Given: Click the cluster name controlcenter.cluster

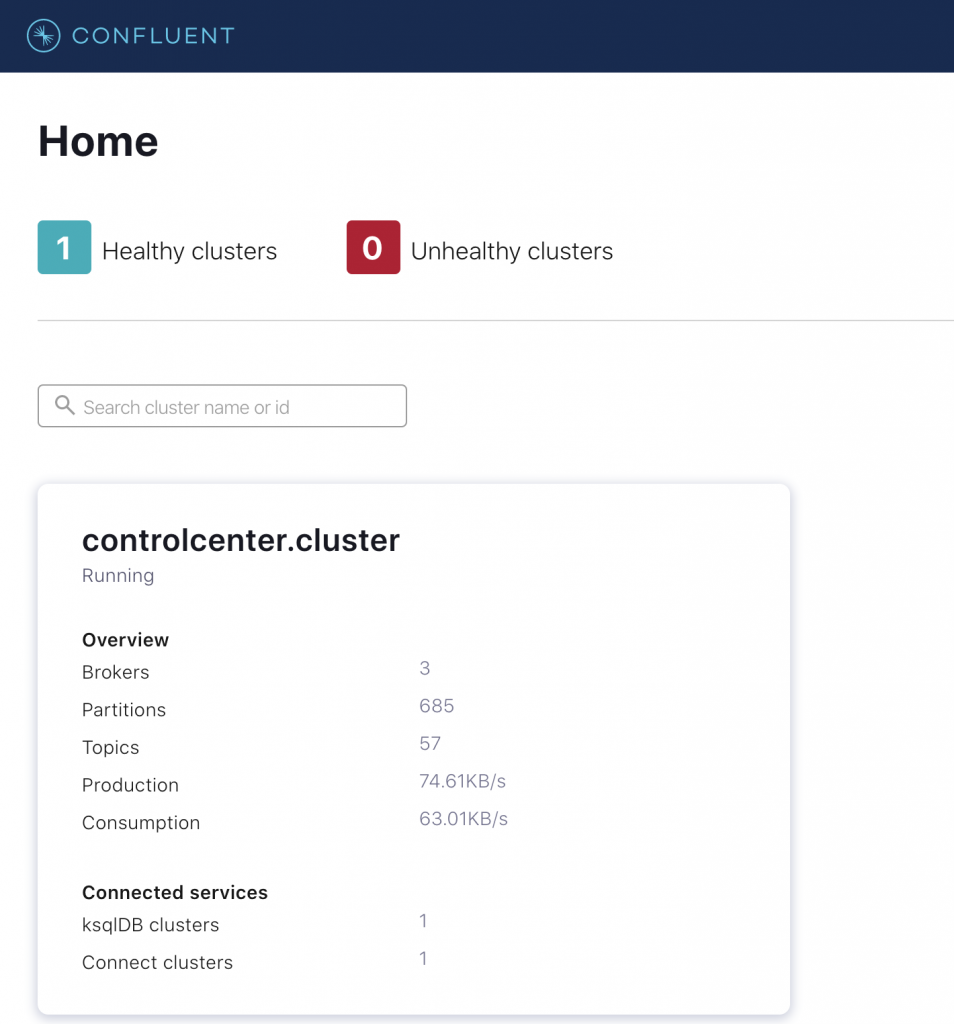Looking at the screenshot, I should tap(240, 540).
